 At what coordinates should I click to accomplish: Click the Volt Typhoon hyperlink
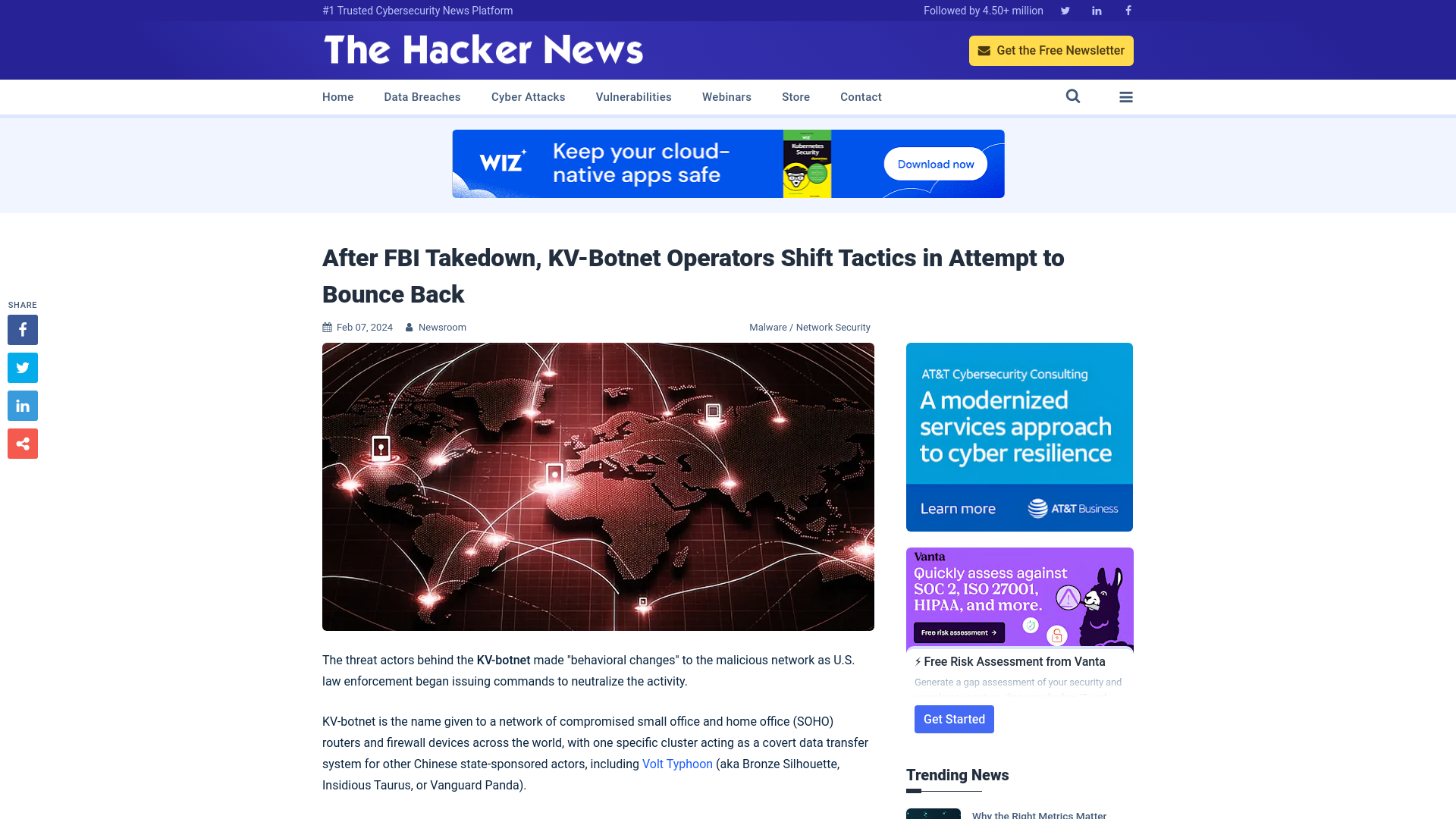677,764
